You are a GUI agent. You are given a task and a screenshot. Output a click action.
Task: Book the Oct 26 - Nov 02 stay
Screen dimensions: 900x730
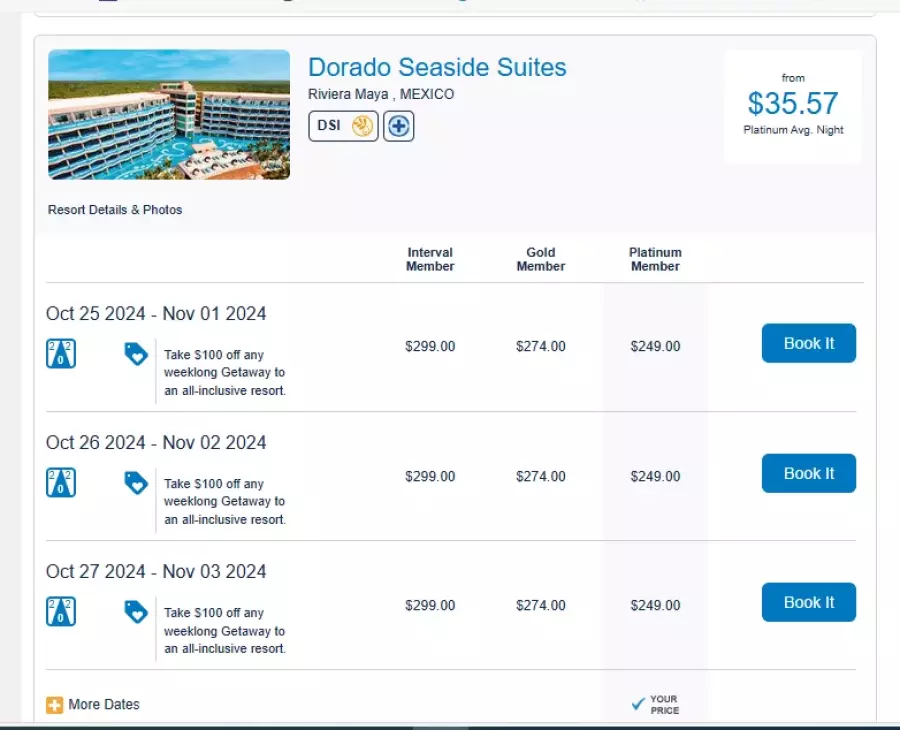point(808,473)
